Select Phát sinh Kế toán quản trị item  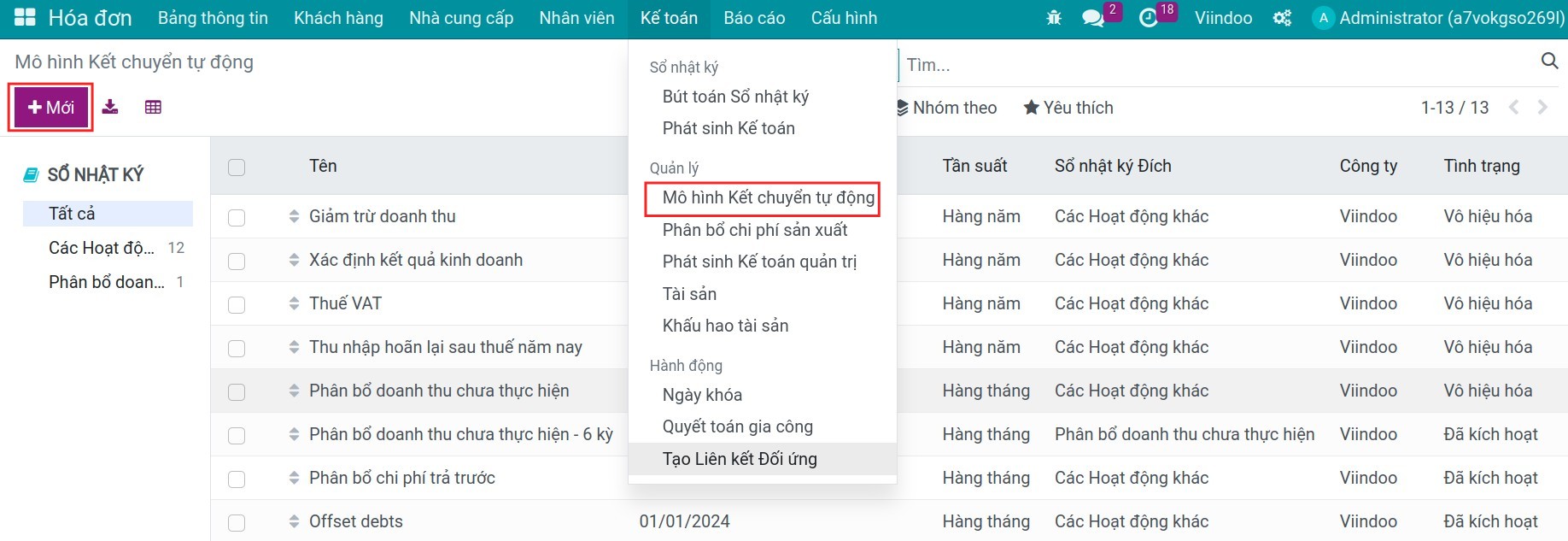point(762,262)
